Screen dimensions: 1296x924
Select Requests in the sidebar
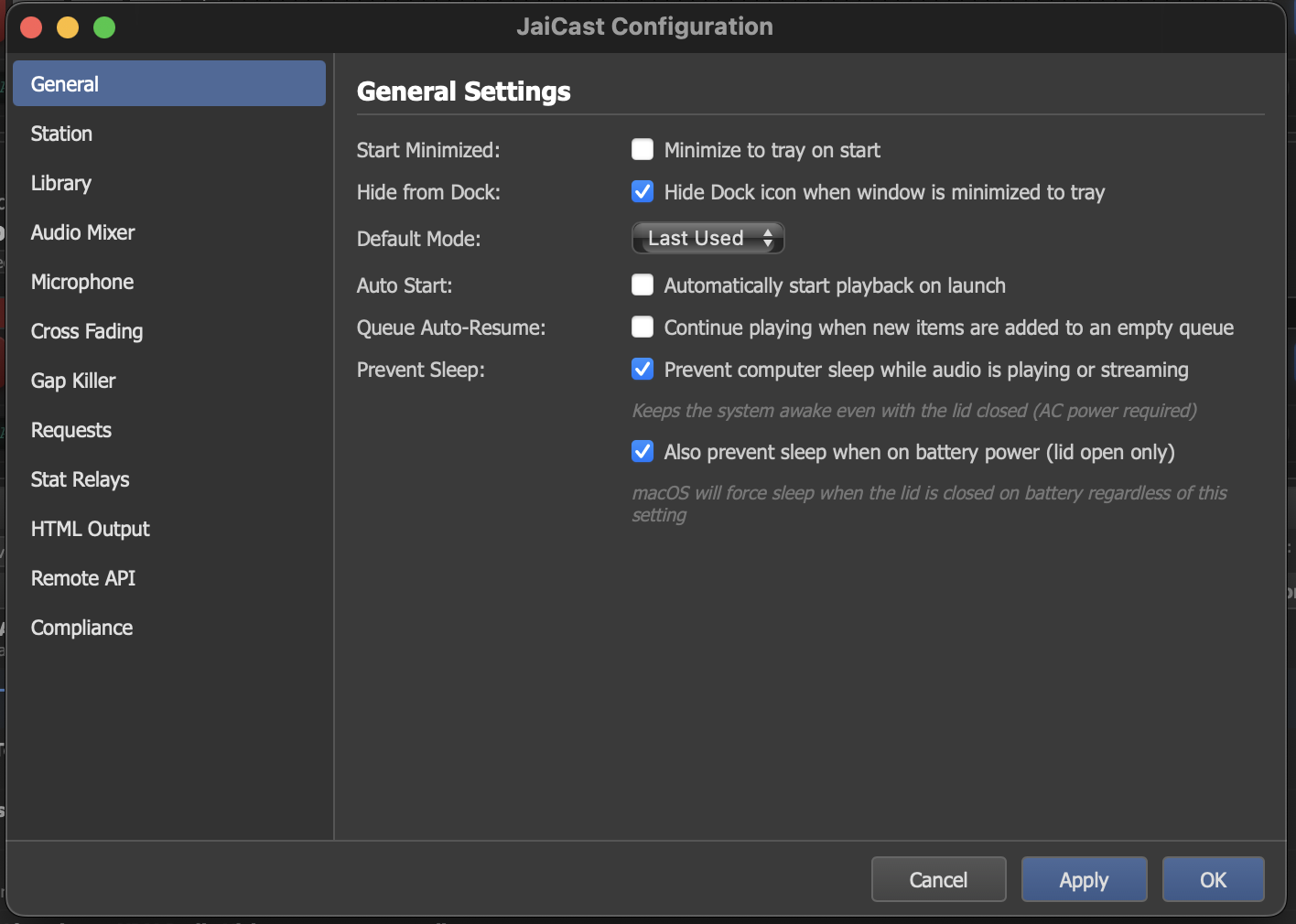pyautogui.click(x=169, y=430)
